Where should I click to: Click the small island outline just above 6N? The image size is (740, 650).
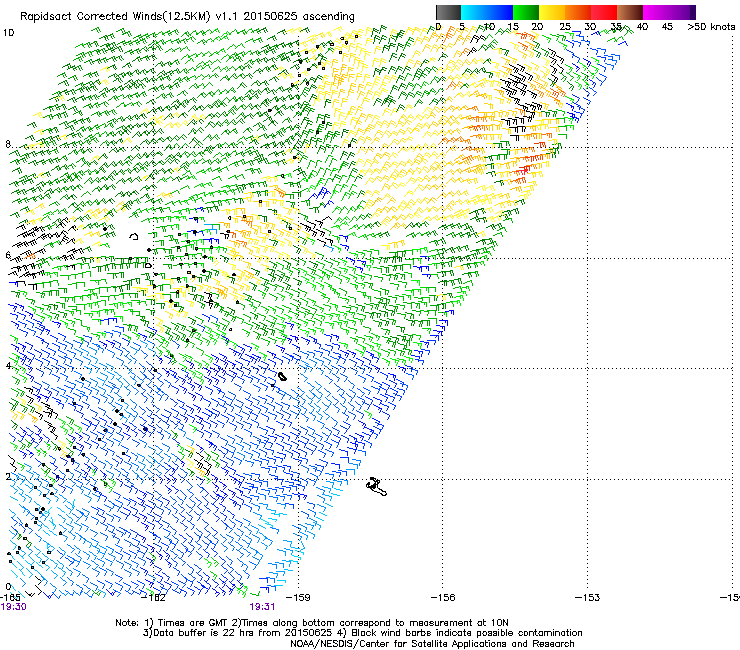pyautogui.click(x=134, y=236)
